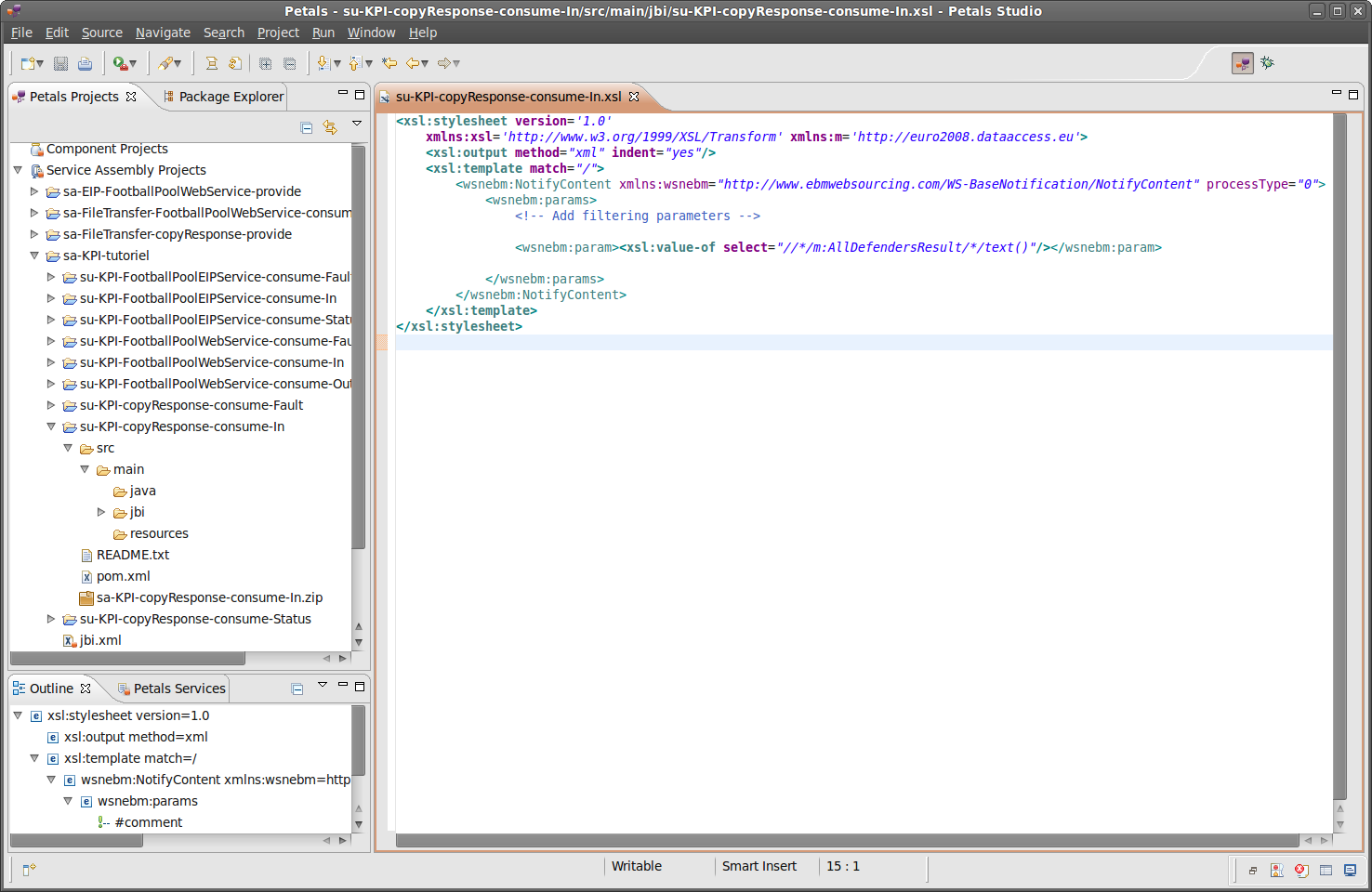This screenshot has height=892, width=1372.
Task: Click the Next Annotation toolbar icon
Action: coord(323,63)
